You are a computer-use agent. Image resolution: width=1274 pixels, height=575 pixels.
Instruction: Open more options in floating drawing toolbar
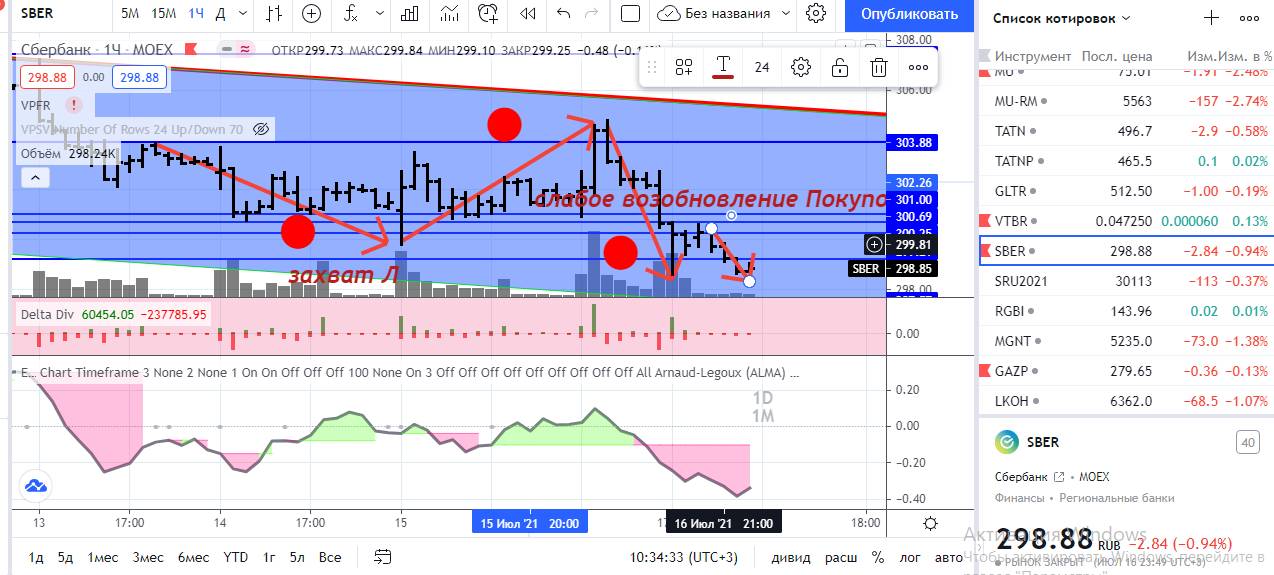pos(918,67)
